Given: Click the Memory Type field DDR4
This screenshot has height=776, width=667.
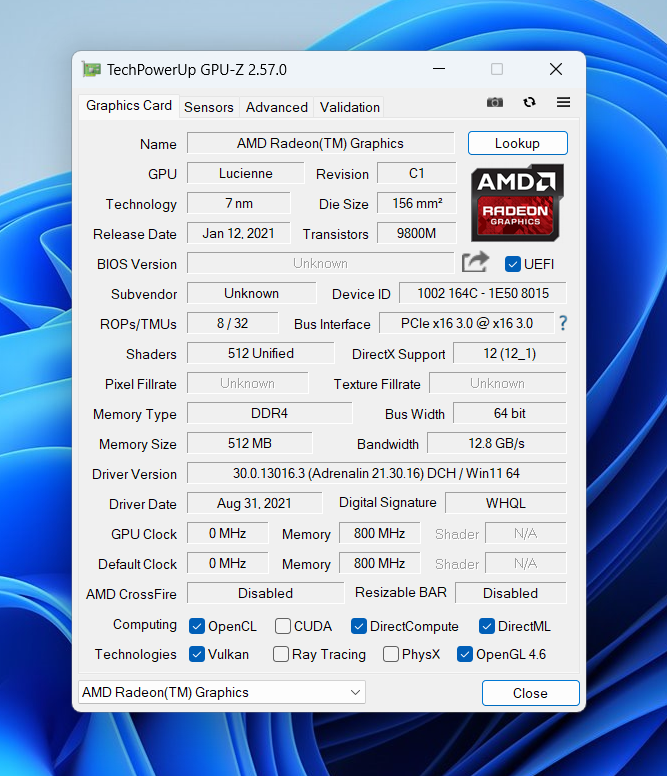Looking at the screenshot, I should (270, 413).
